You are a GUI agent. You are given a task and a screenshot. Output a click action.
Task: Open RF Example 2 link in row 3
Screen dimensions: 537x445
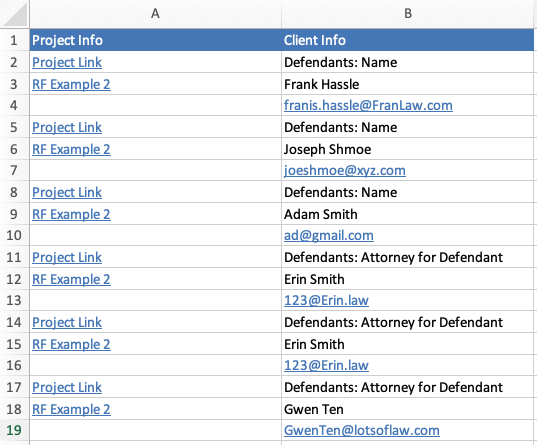(x=71, y=84)
